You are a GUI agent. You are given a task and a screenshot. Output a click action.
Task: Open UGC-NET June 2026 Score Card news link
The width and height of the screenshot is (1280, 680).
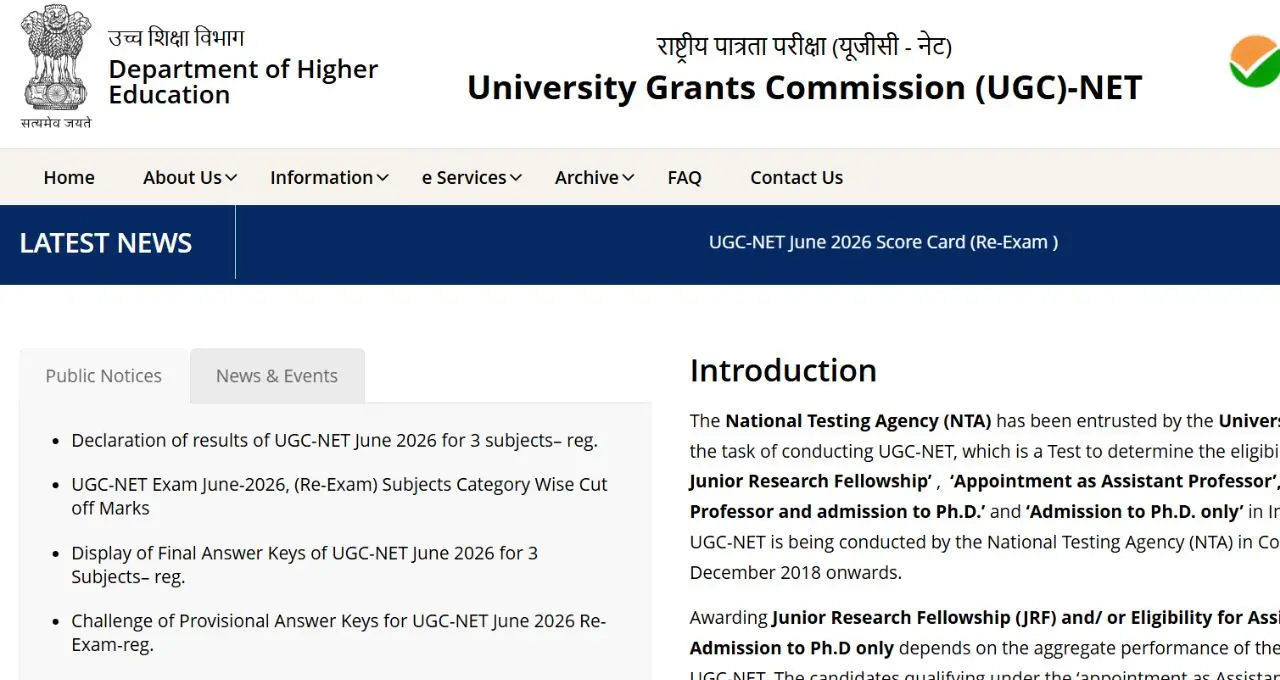[x=883, y=242]
